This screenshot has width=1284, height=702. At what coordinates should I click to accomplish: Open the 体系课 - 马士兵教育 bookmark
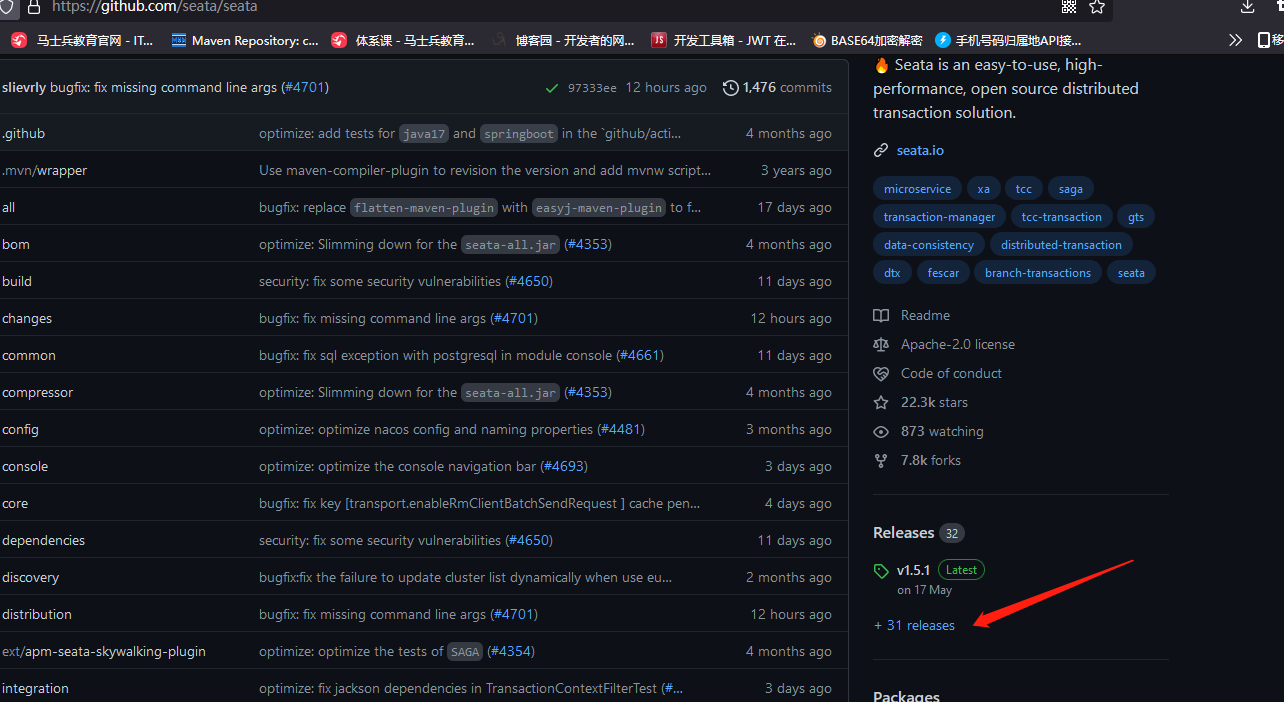[x=403, y=40]
